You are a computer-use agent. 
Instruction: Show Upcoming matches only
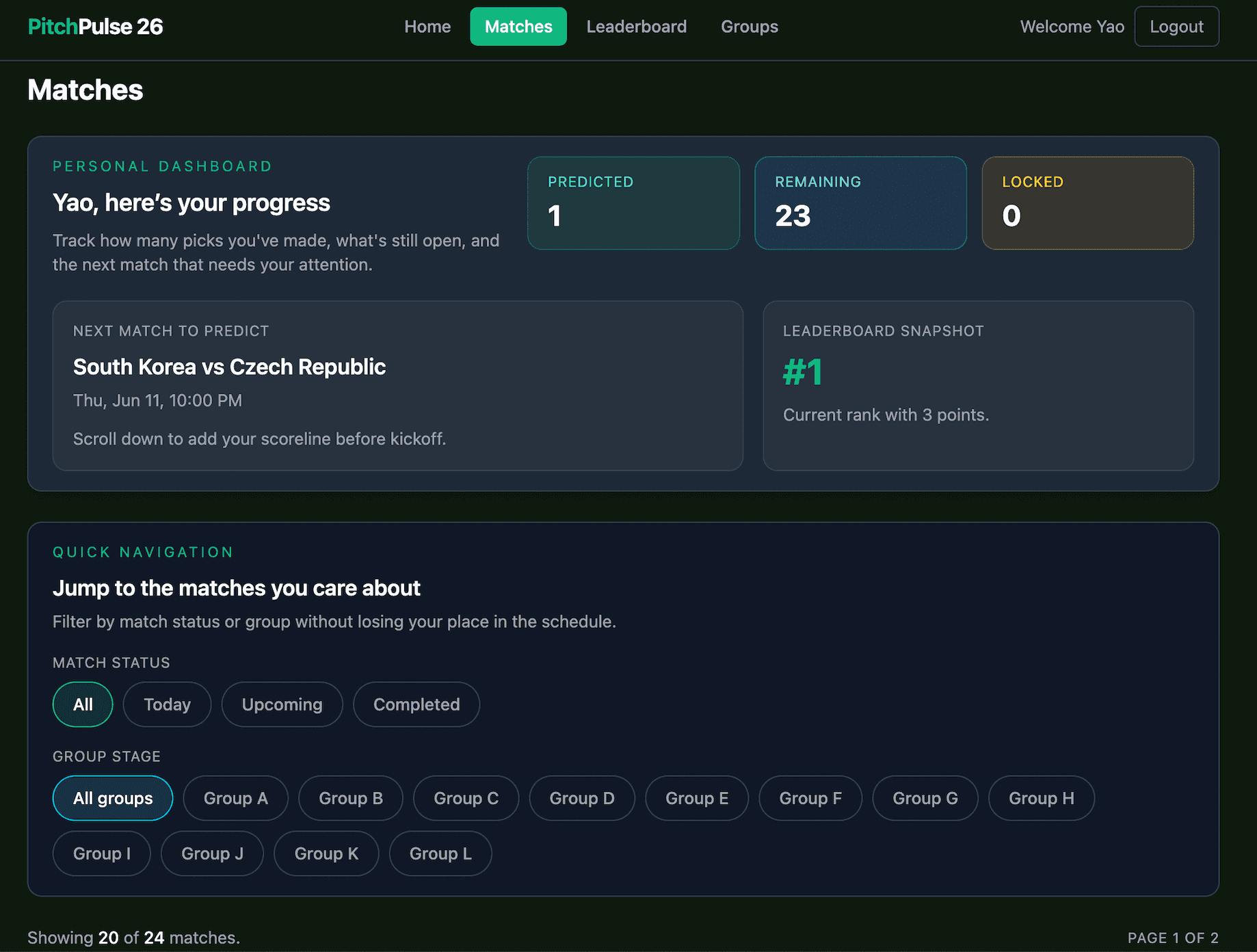[x=282, y=704]
